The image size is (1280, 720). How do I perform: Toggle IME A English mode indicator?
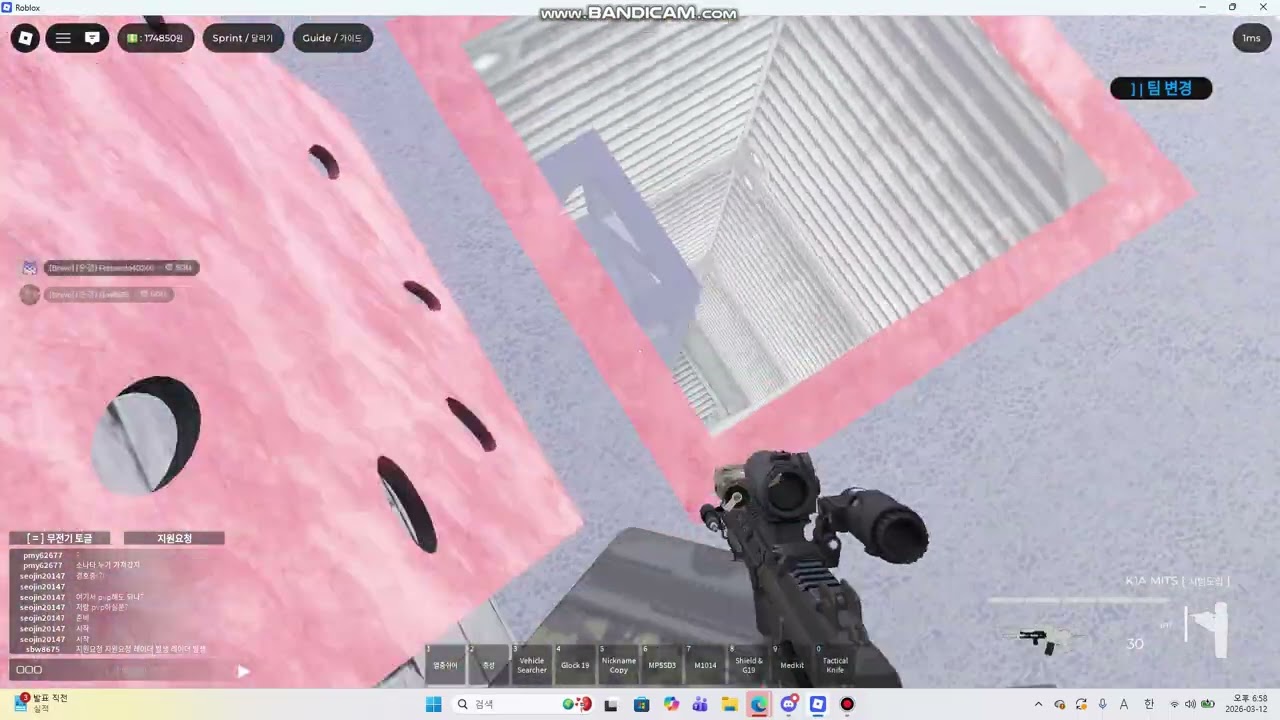1124,704
